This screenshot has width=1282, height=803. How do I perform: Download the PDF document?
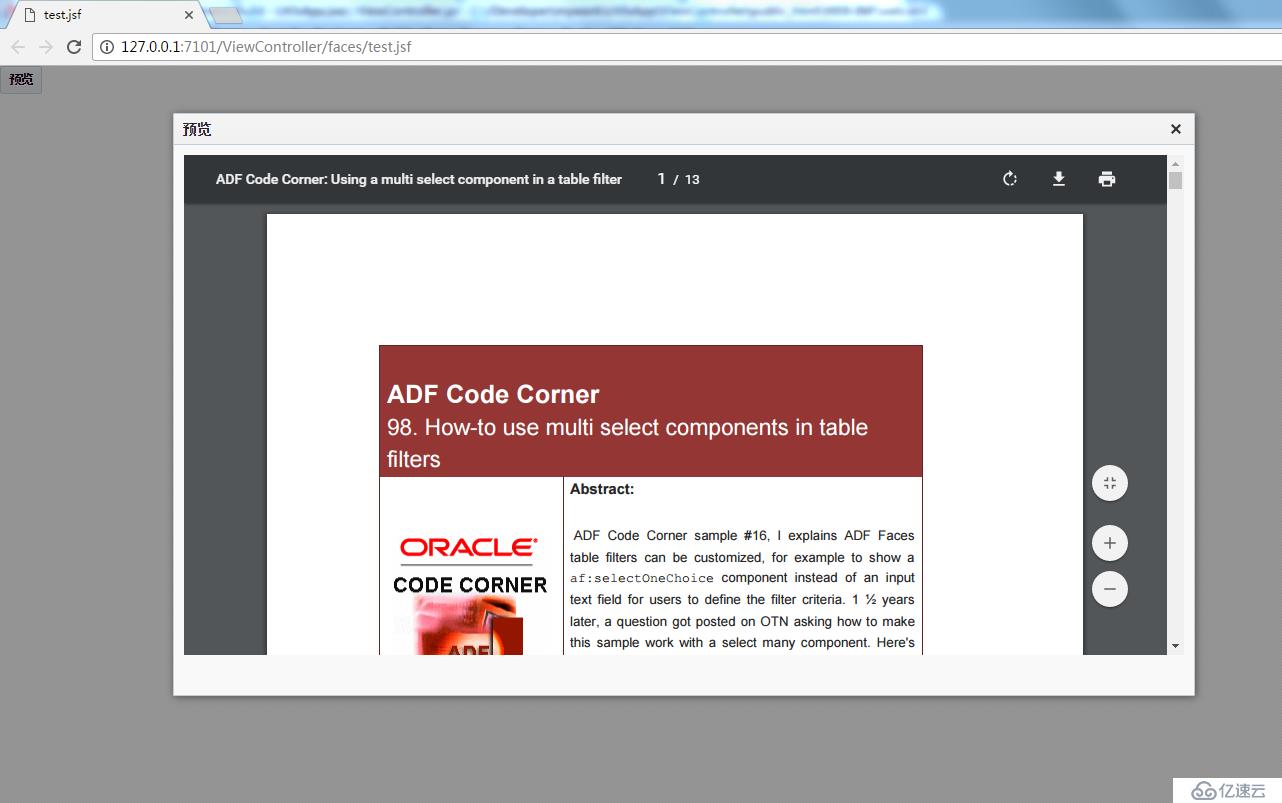1058,179
